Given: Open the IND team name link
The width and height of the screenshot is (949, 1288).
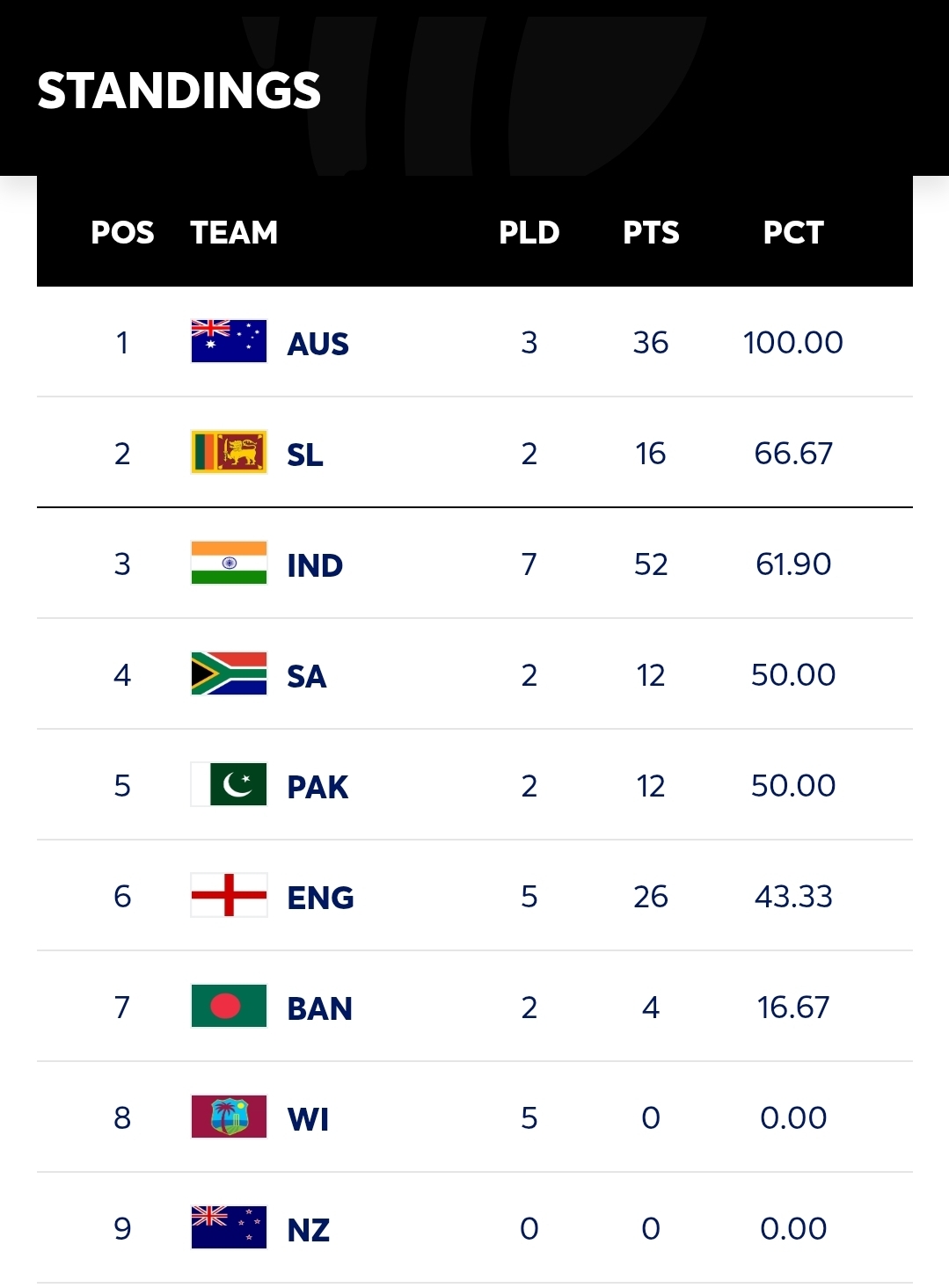Looking at the screenshot, I should (x=315, y=565).
